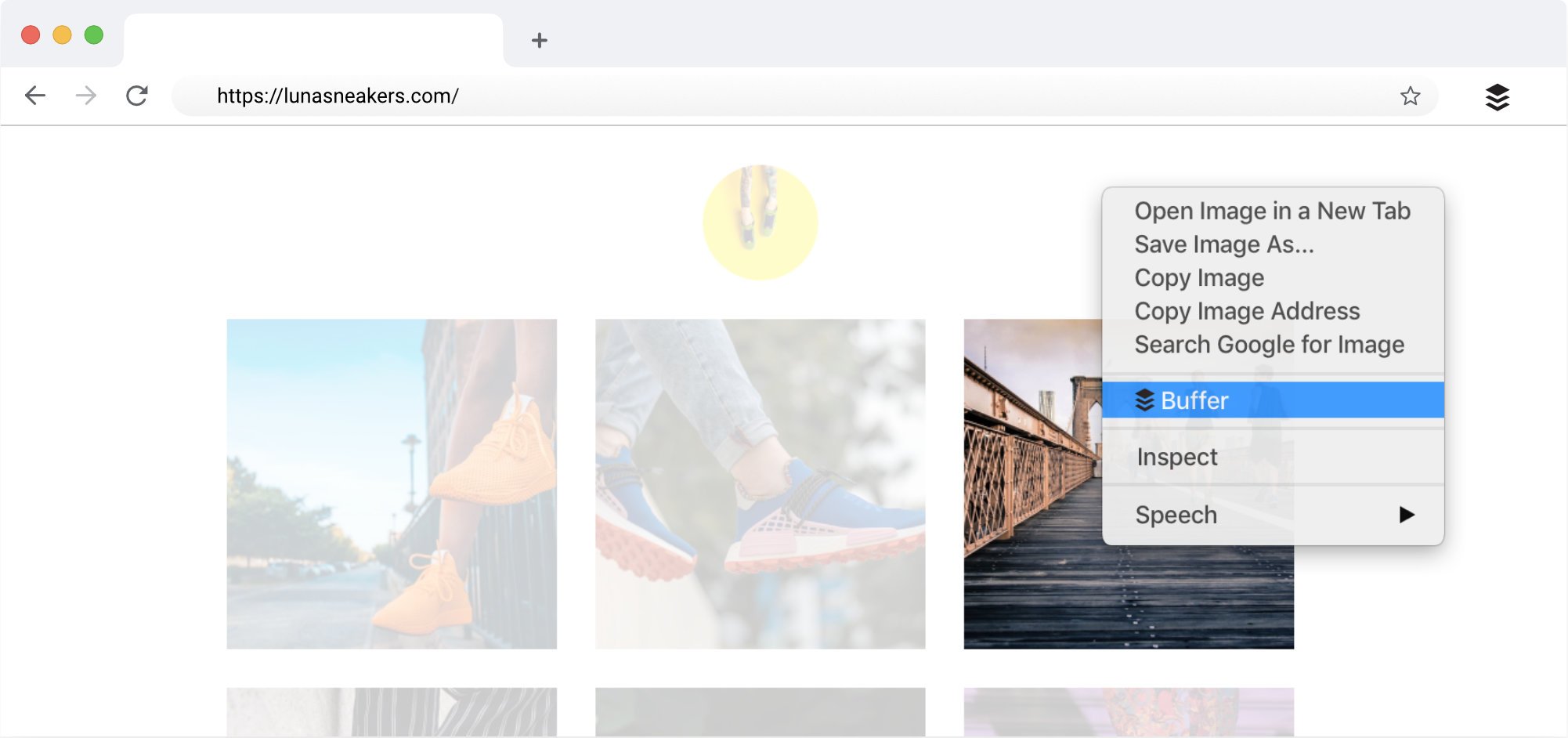
Task: Choose Copy Image Address
Action: pos(1247,311)
